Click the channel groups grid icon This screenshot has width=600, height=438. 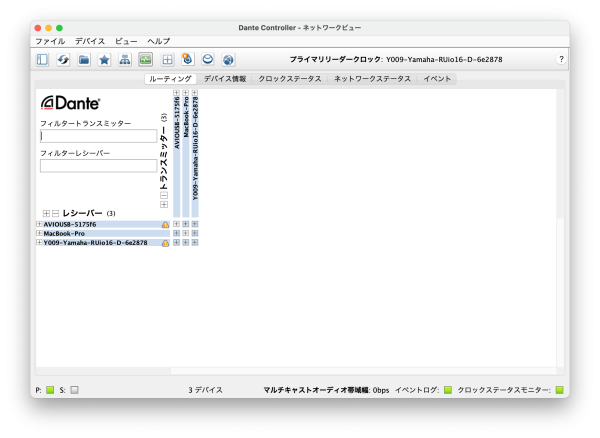coord(167,60)
